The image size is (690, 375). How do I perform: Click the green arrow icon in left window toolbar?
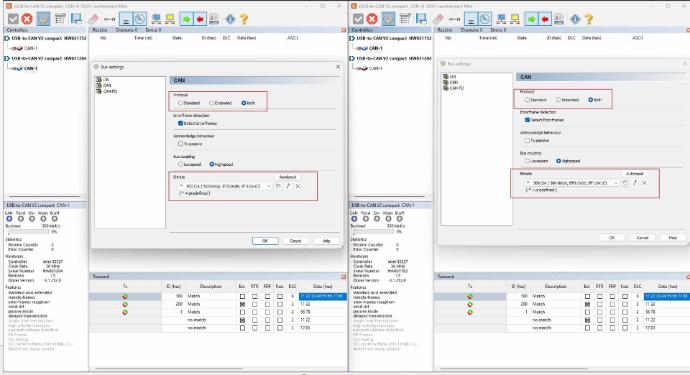[187, 19]
